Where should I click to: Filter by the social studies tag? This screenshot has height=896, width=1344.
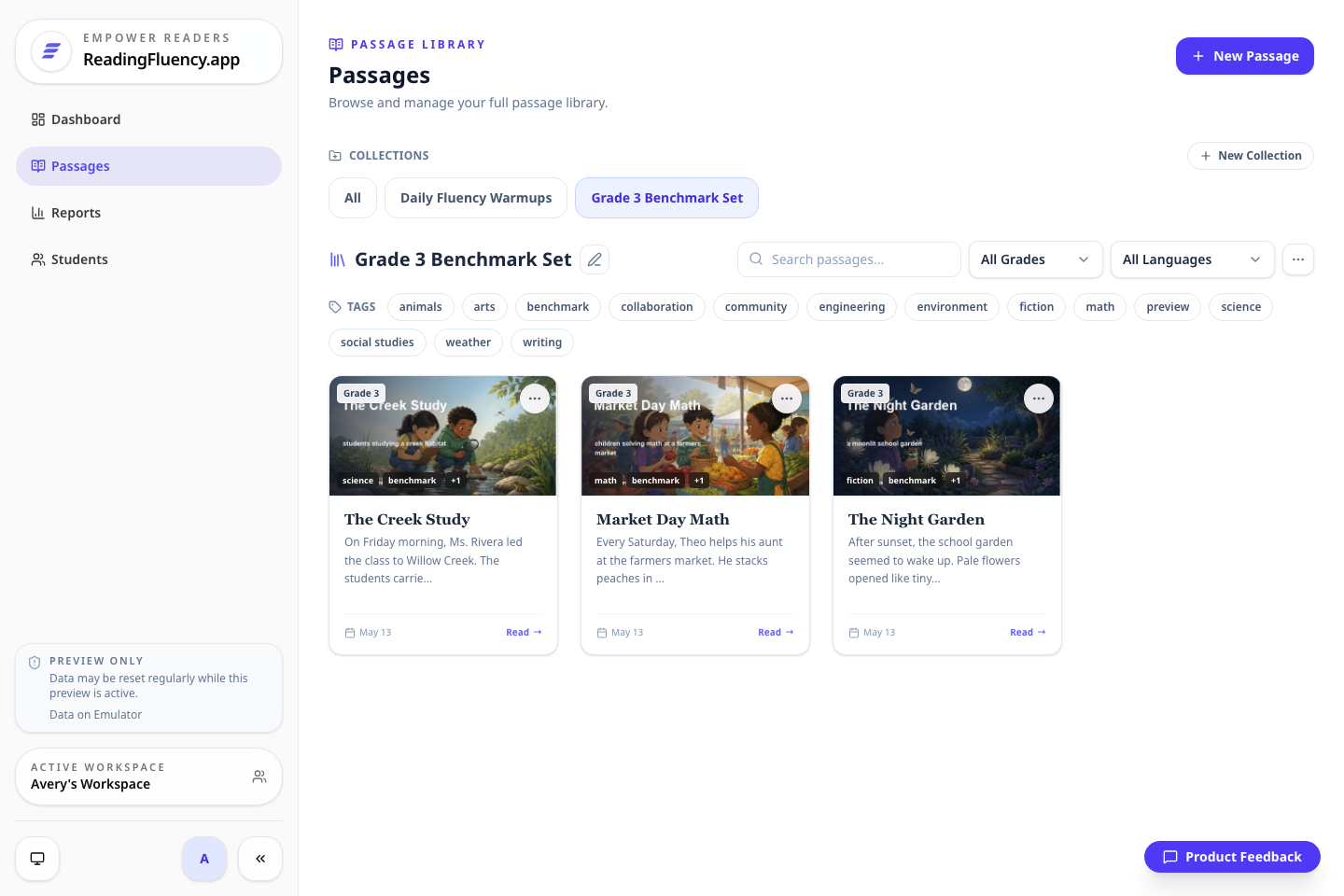pyautogui.click(x=377, y=343)
